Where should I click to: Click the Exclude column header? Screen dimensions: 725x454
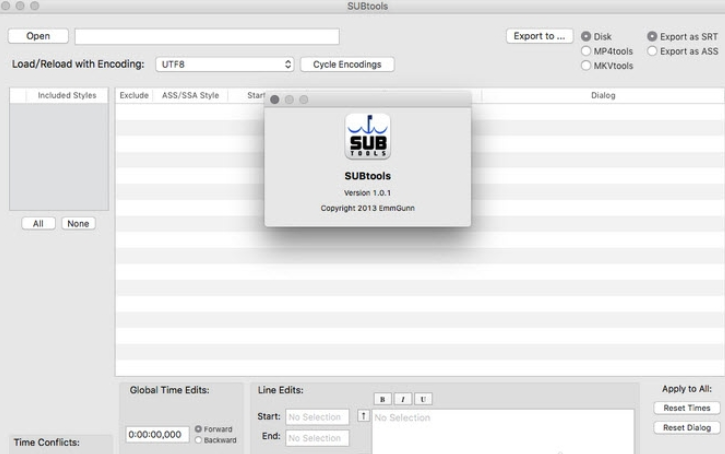pyautogui.click(x=134, y=95)
